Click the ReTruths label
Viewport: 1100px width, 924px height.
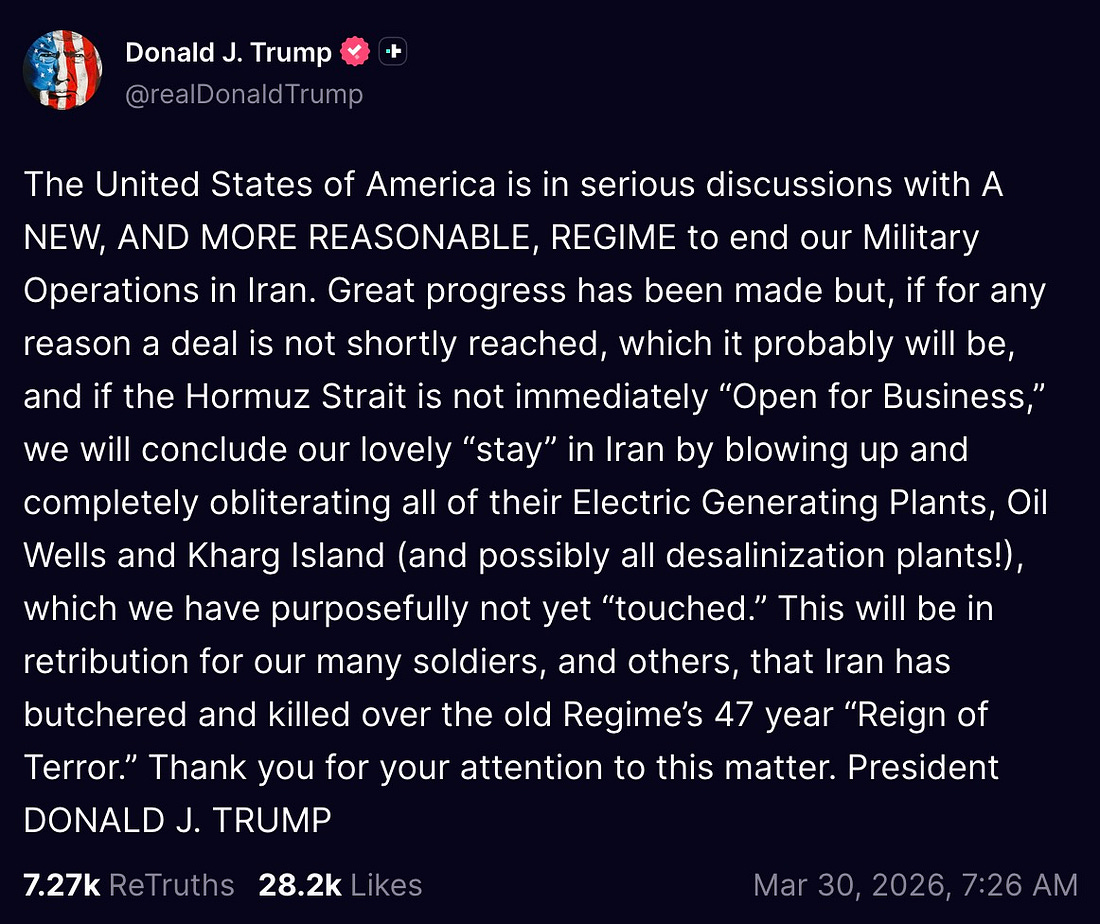pos(171,885)
